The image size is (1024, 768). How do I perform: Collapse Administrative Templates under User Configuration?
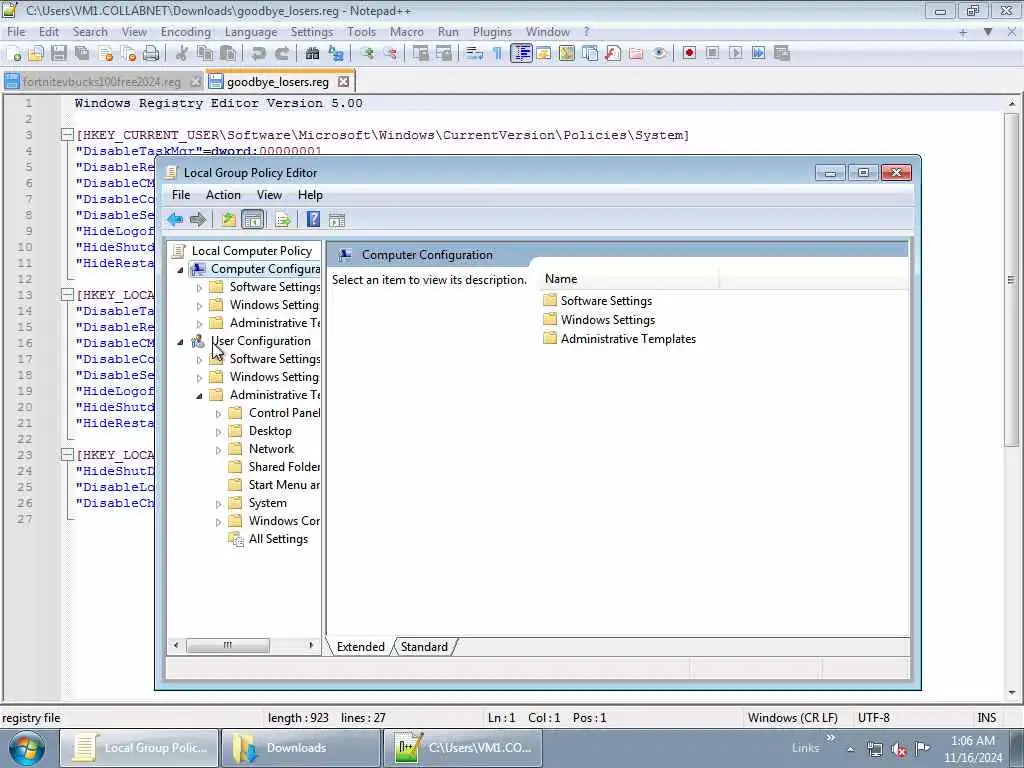tap(200, 396)
